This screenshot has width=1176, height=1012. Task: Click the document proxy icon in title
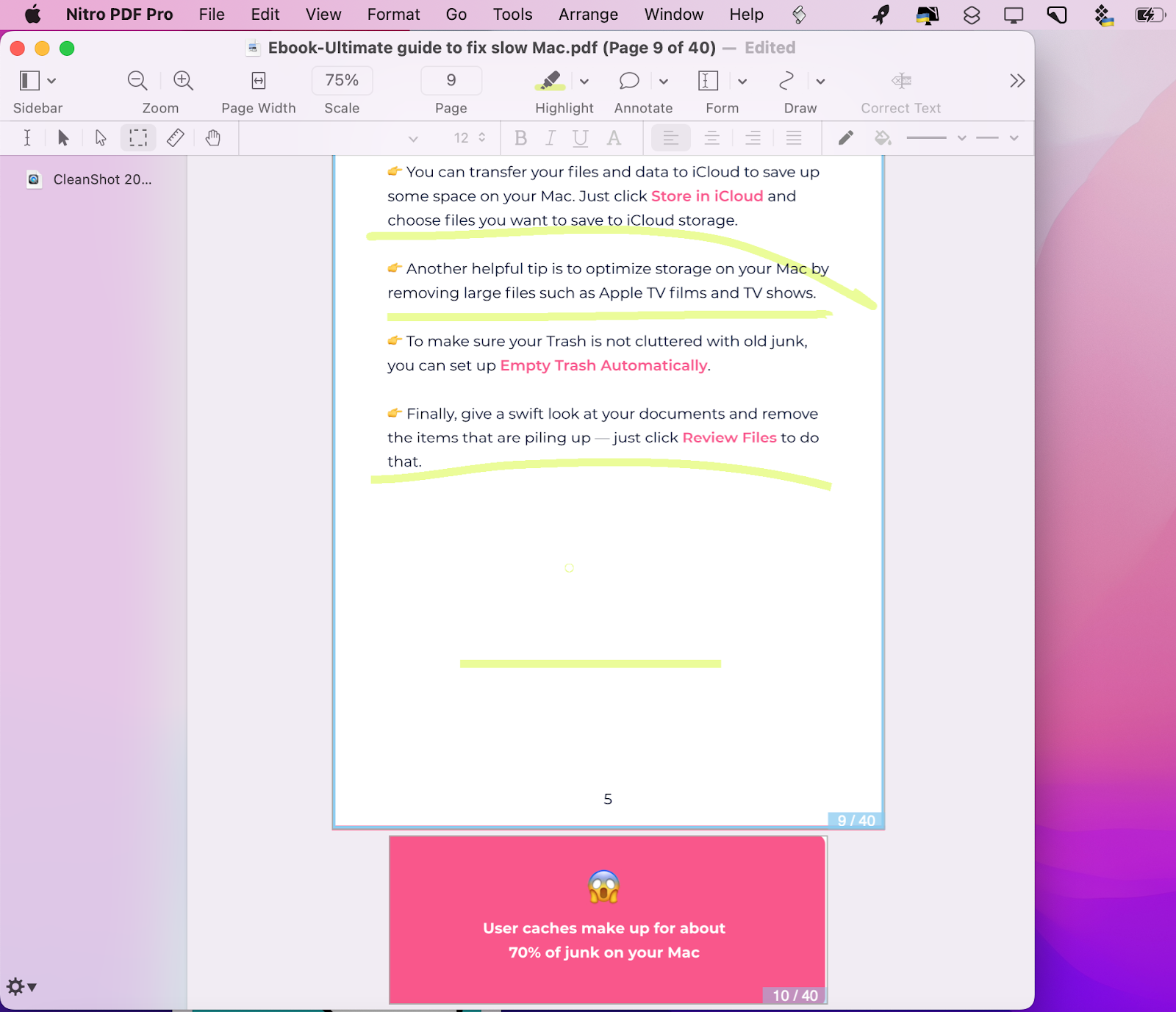(x=254, y=48)
